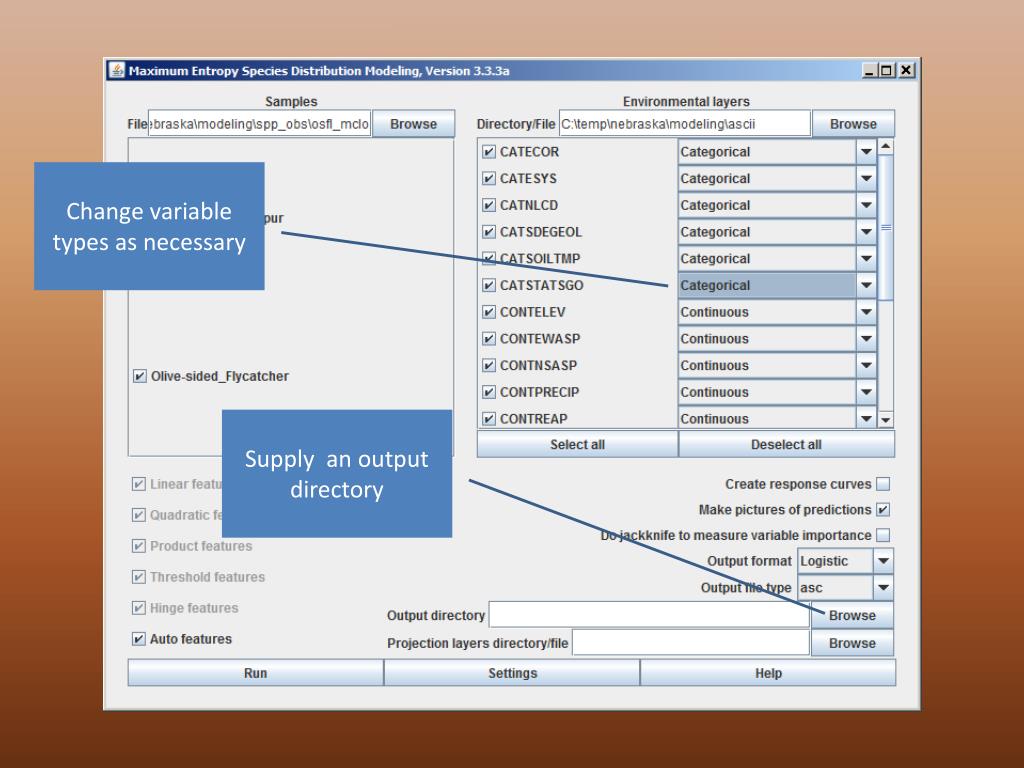Image resolution: width=1024 pixels, height=768 pixels.
Task: Enable jackknife variable importance checkbox
Action: (883, 535)
